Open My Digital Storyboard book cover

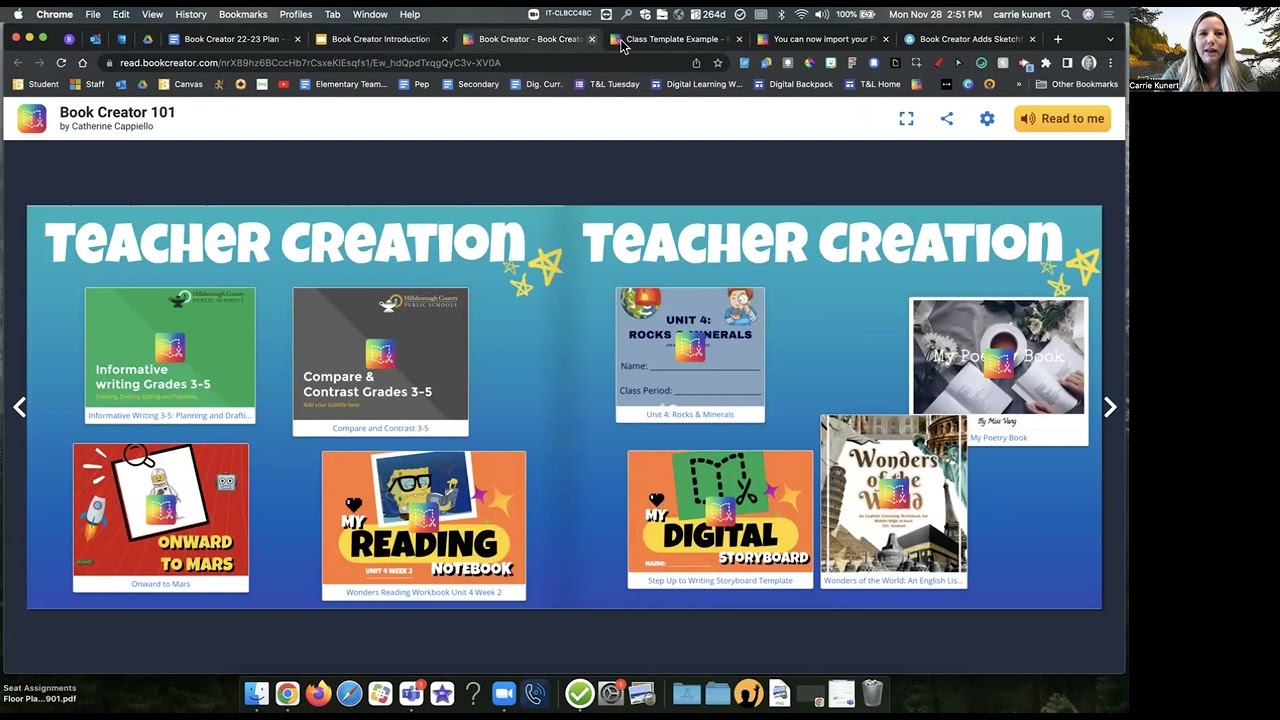720,512
